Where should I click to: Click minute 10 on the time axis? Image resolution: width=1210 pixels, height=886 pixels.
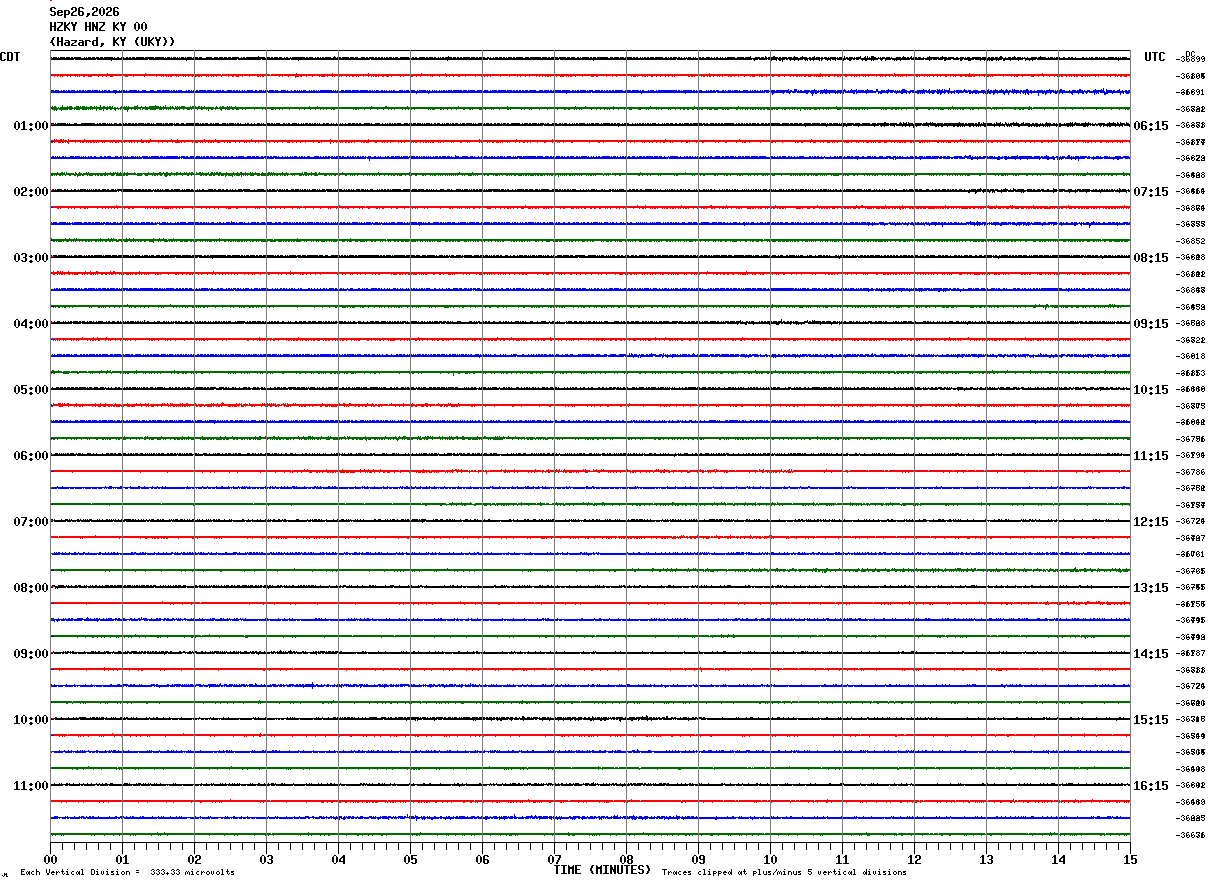click(770, 859)
